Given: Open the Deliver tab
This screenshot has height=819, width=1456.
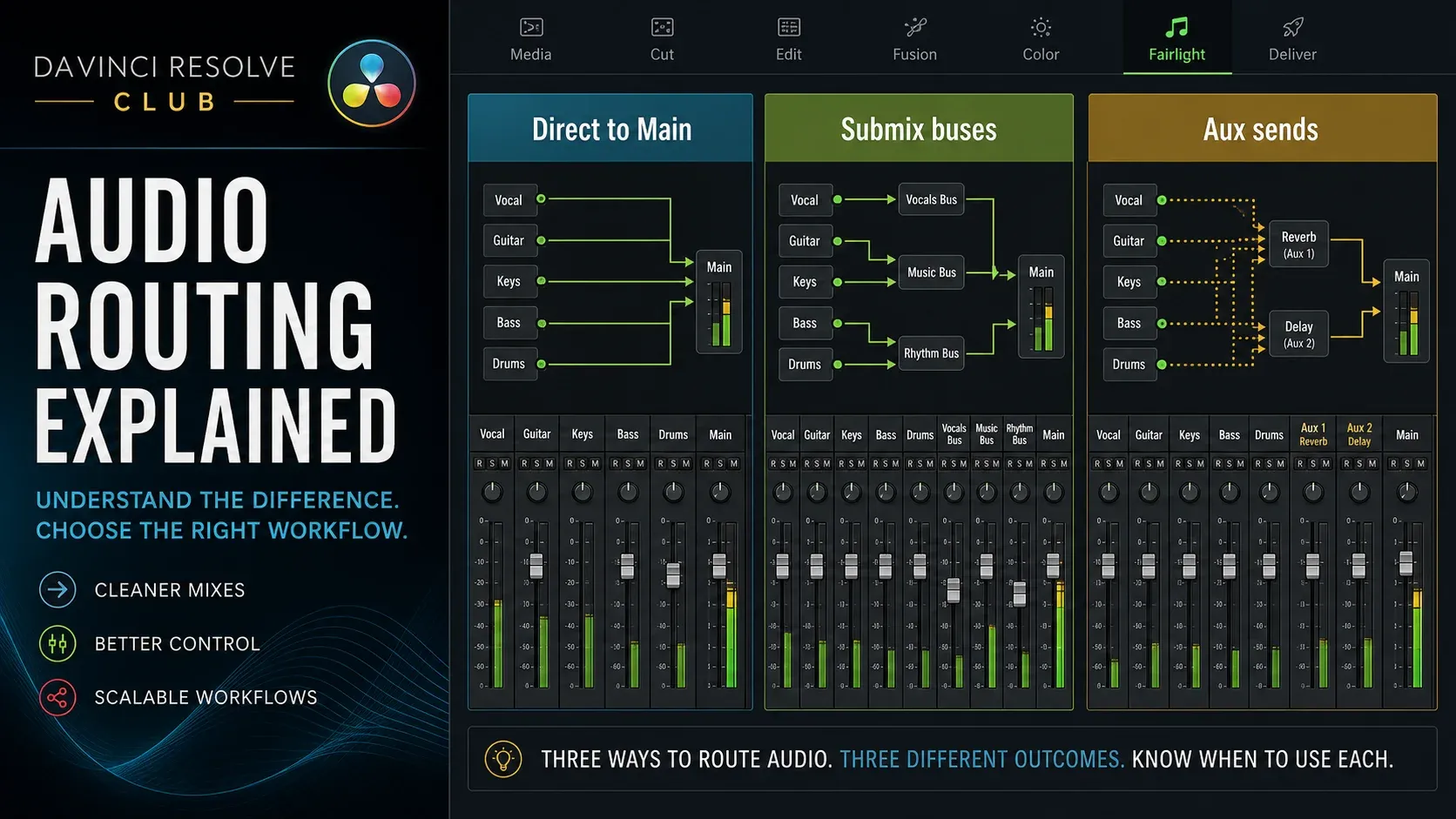Looking at the screenshot, I should click(1292, 40).
